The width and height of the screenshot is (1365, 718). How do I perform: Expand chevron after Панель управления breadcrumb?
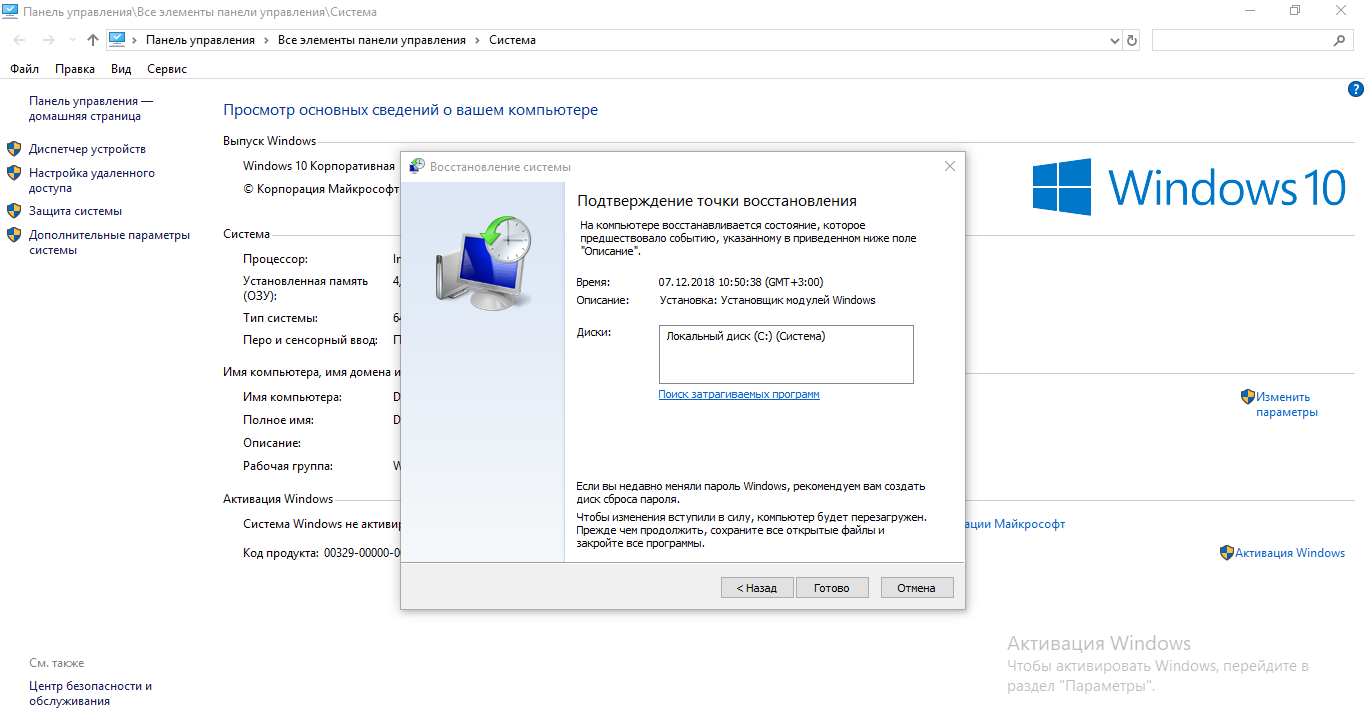click(266, 40)
